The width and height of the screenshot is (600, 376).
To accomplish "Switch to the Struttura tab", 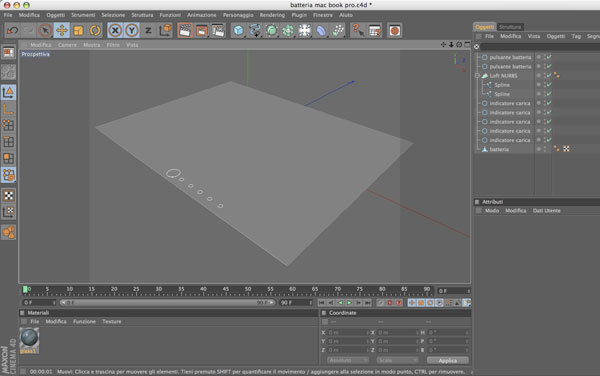I will 510,27.
